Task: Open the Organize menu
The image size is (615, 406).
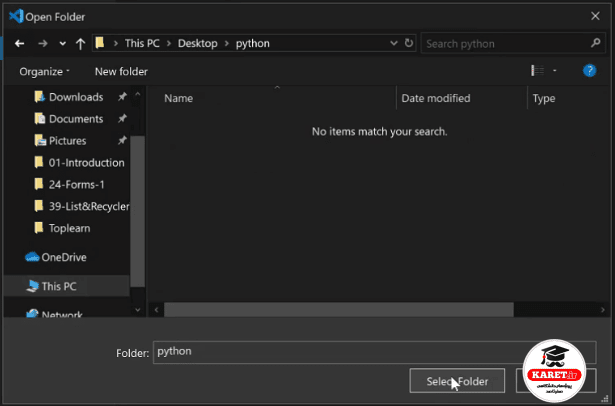Action: (x=44, y=71)
